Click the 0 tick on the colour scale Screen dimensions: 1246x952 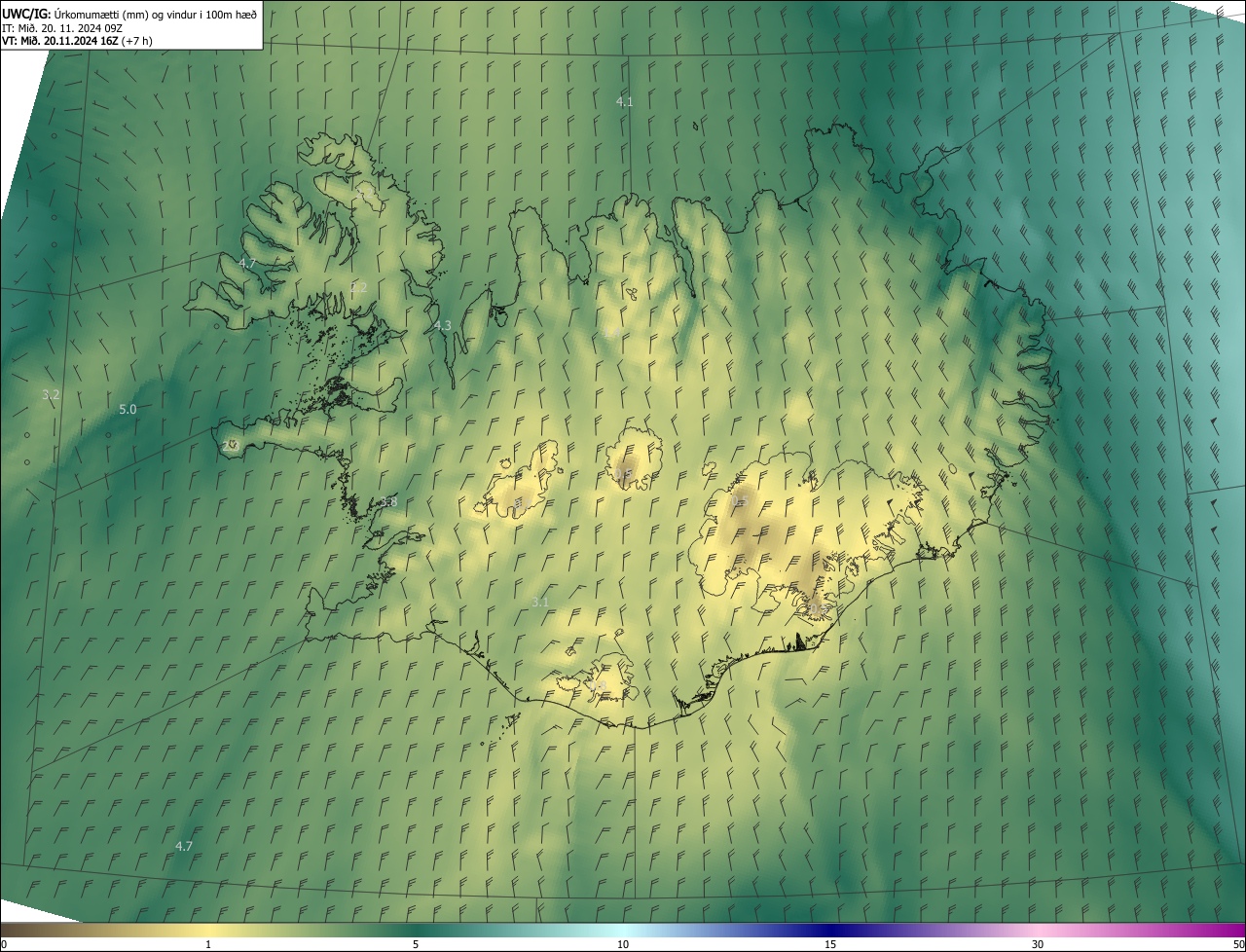pos(4,944)
